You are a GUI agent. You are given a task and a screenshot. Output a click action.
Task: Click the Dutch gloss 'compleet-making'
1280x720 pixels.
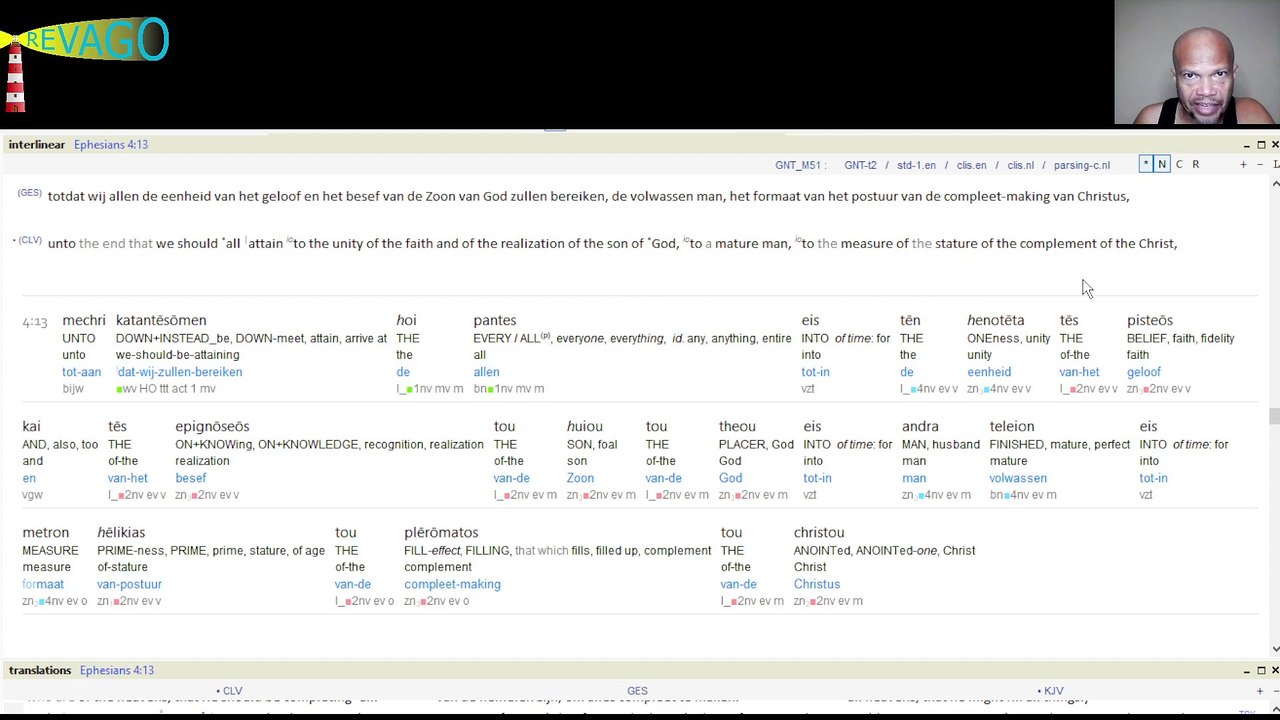click(452, 584)
